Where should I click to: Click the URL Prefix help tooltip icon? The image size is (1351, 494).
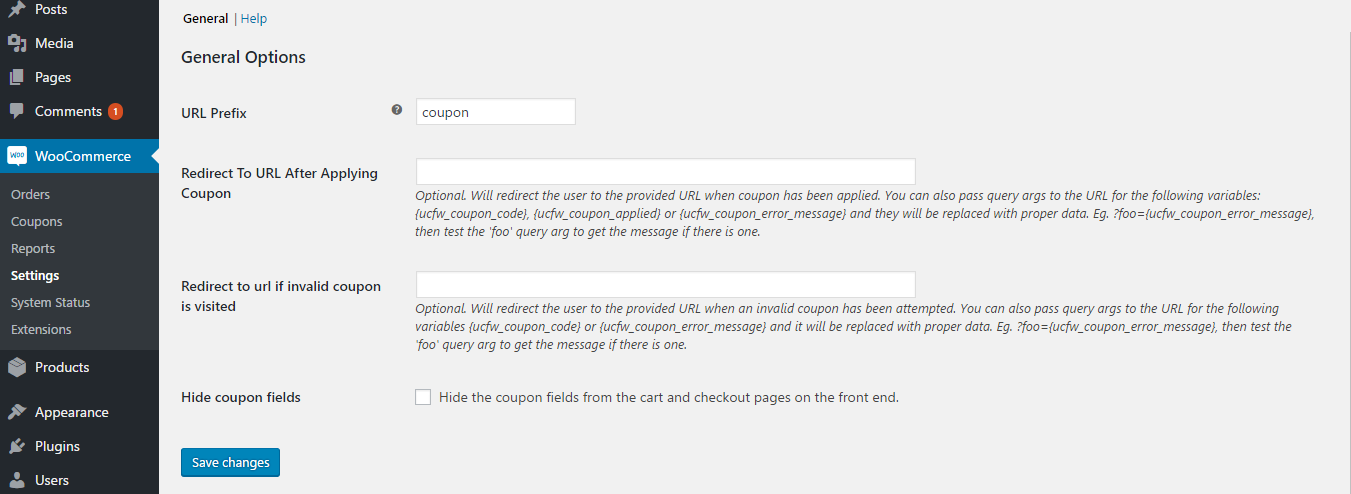pos(397,110)
